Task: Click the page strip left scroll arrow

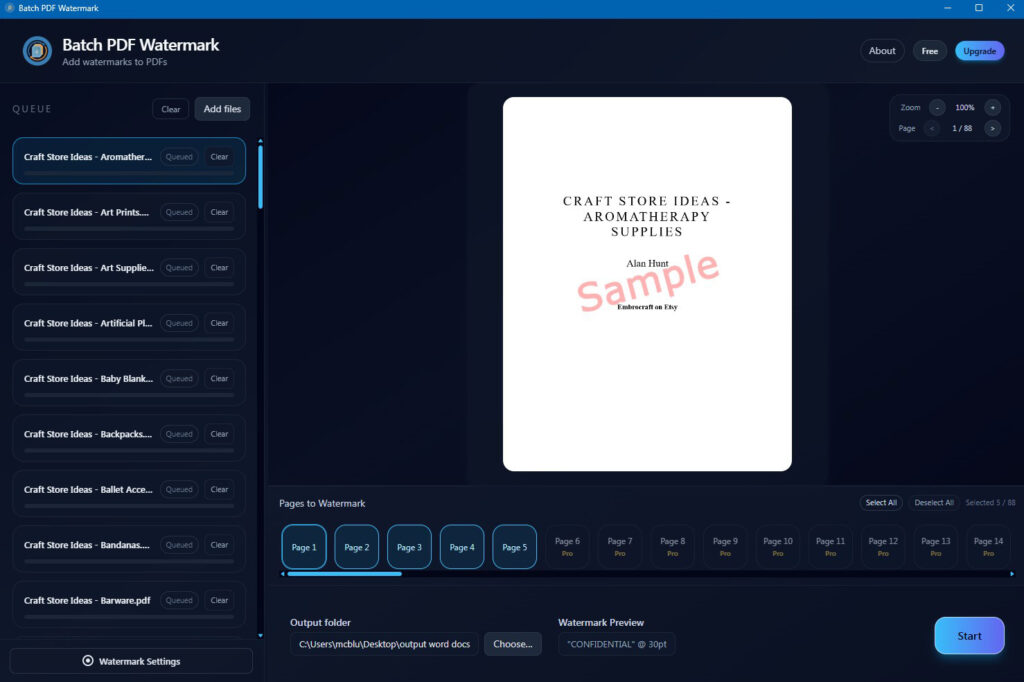Action: tap(282, 574)
